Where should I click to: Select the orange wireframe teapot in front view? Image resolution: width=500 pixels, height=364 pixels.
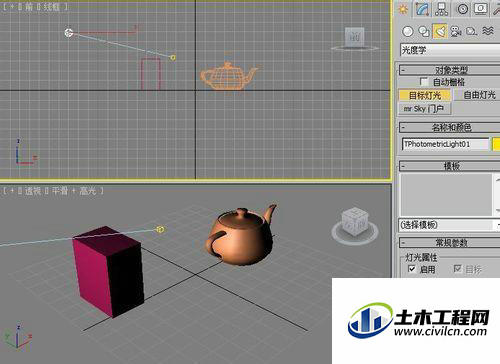pos(228,76)
